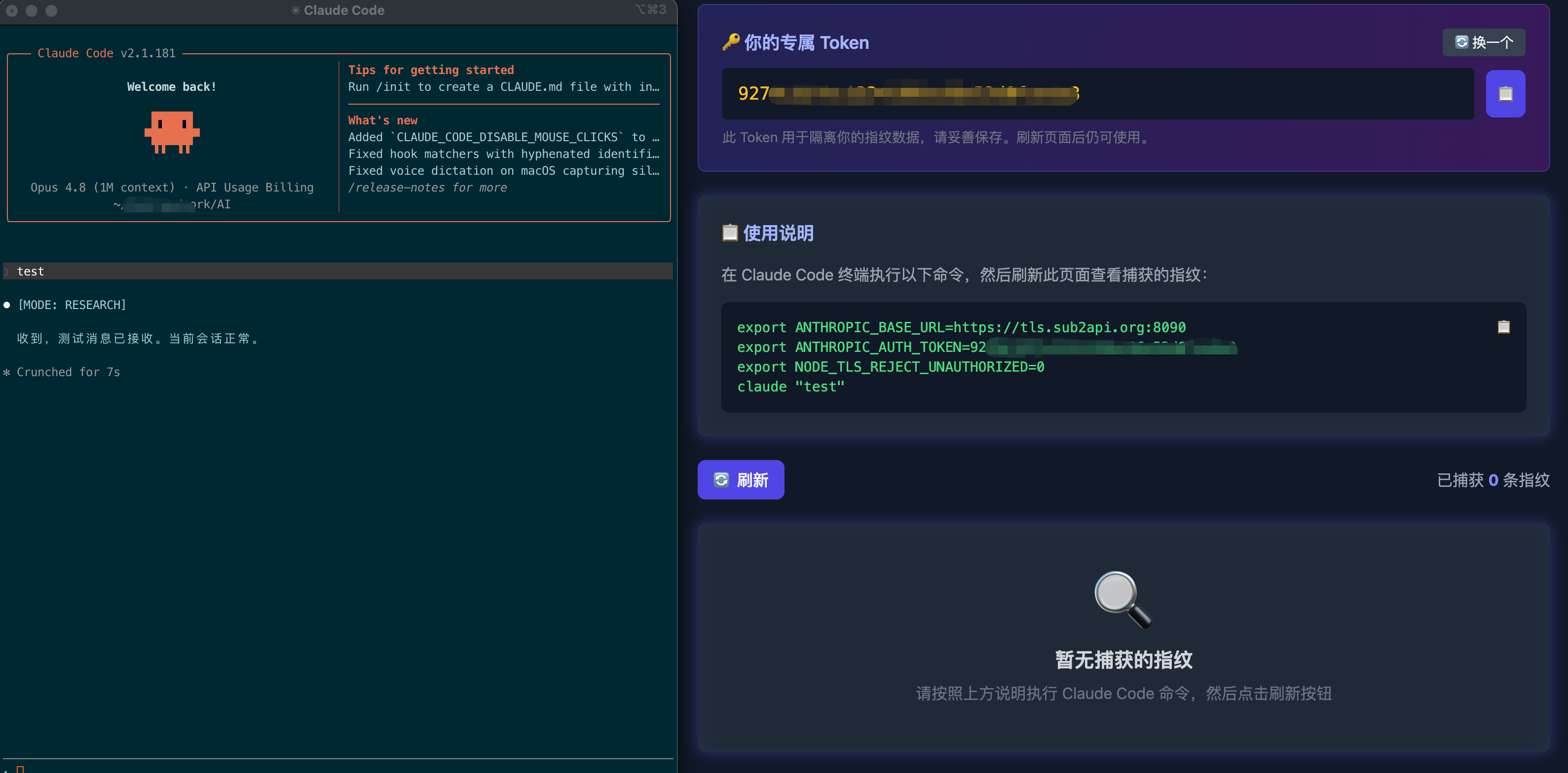Screen dimensions: 1568x773
Task: Click the "What's new" heading in terminal
Action: click(383, 120)
